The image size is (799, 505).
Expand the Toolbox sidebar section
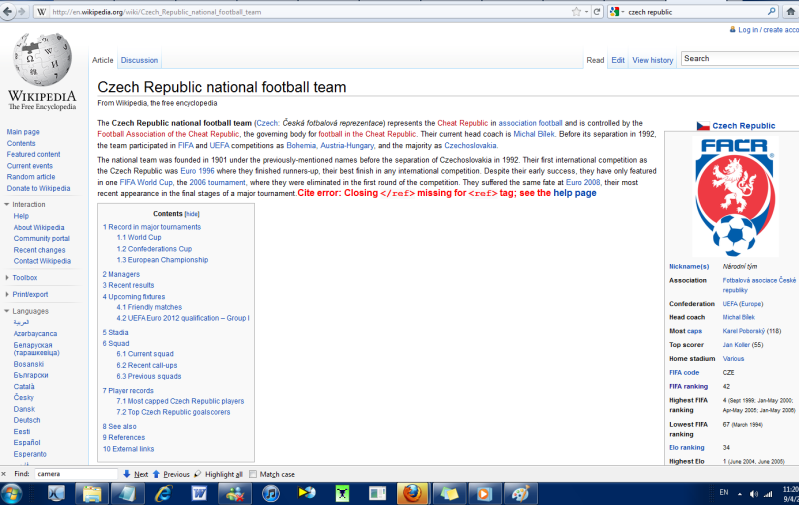(24, 277)
